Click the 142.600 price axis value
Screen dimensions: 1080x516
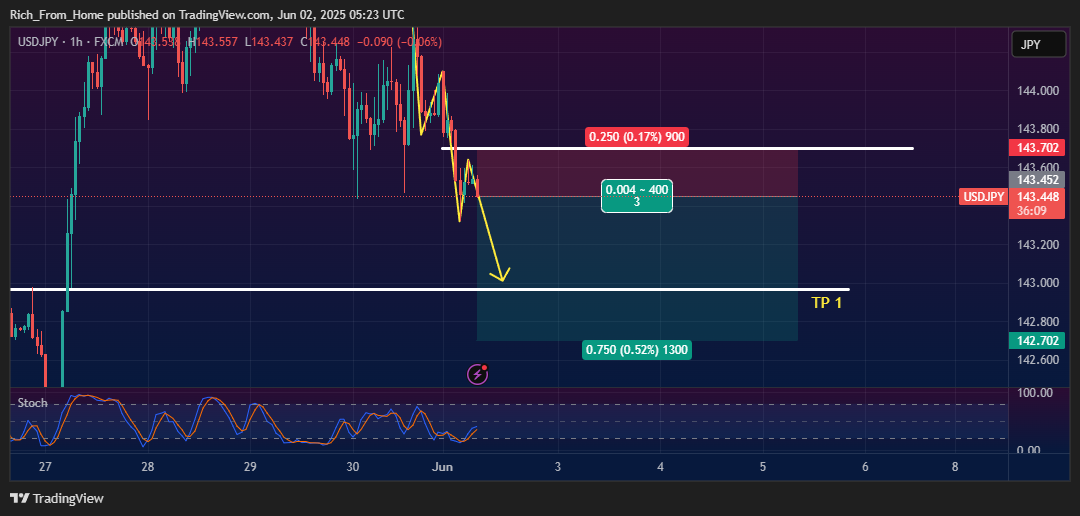(1037, 360)
